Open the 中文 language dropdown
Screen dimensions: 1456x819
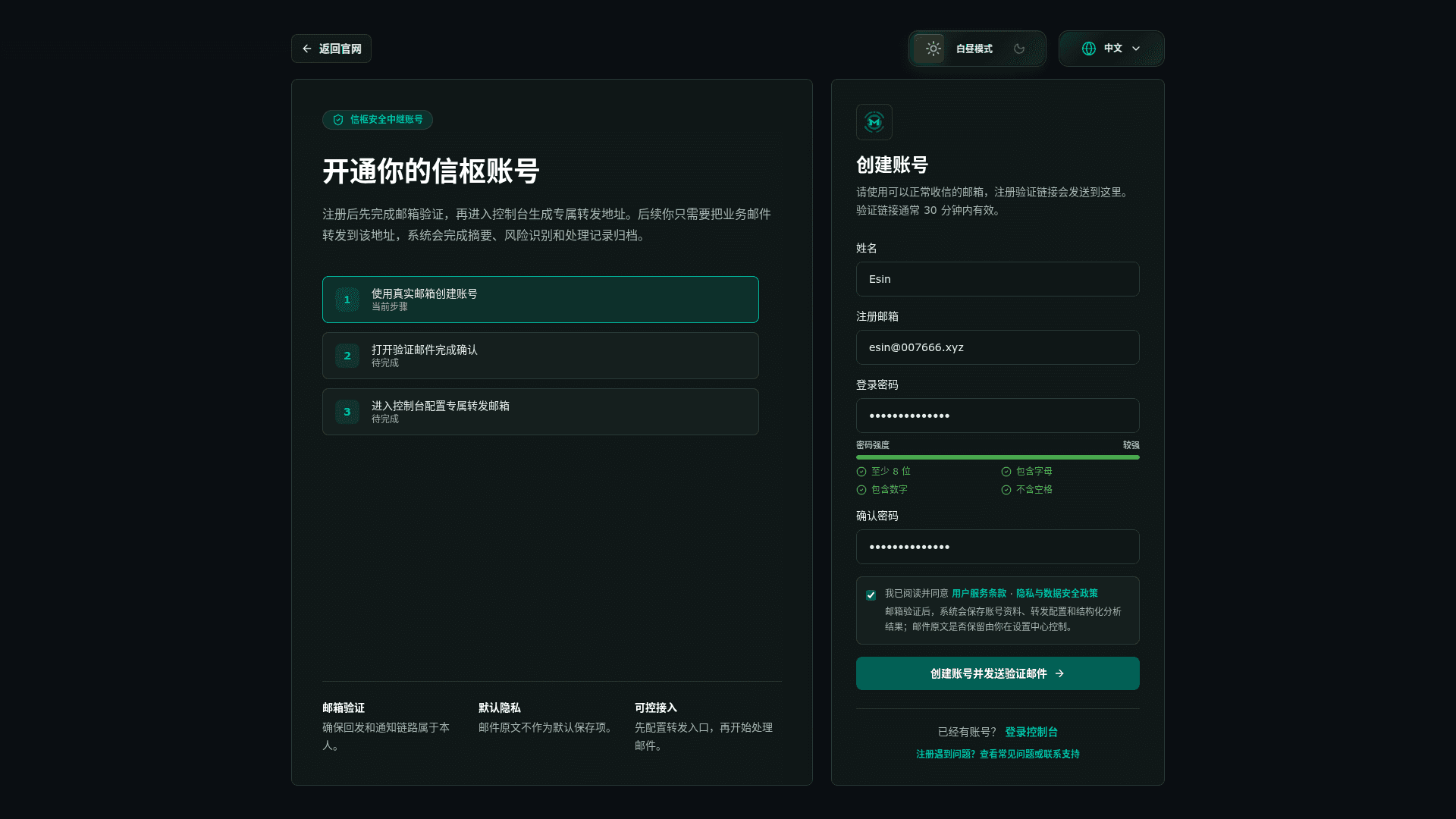(x=1111, y=49)
